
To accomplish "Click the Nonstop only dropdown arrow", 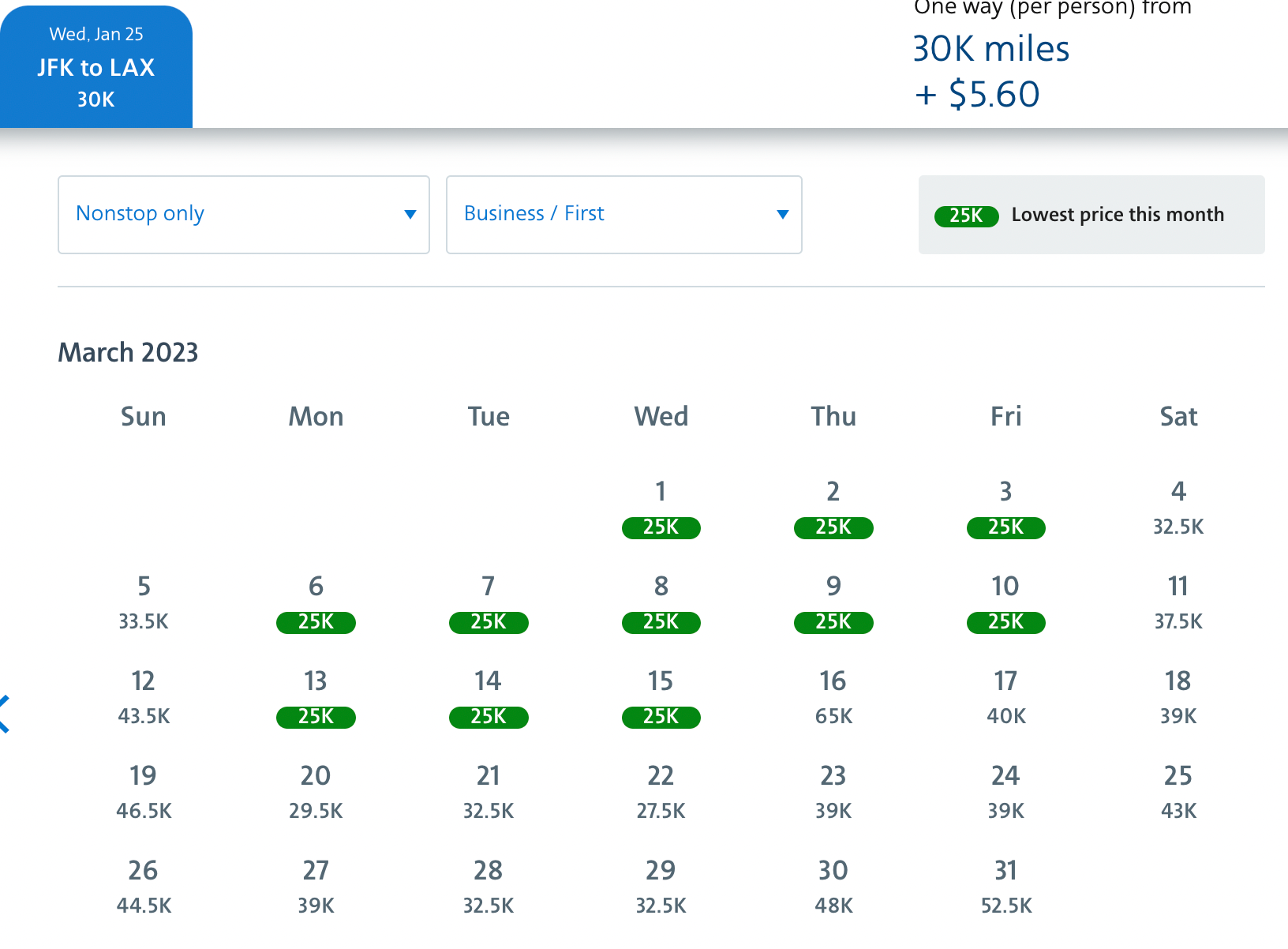I will tap(410, 215).
